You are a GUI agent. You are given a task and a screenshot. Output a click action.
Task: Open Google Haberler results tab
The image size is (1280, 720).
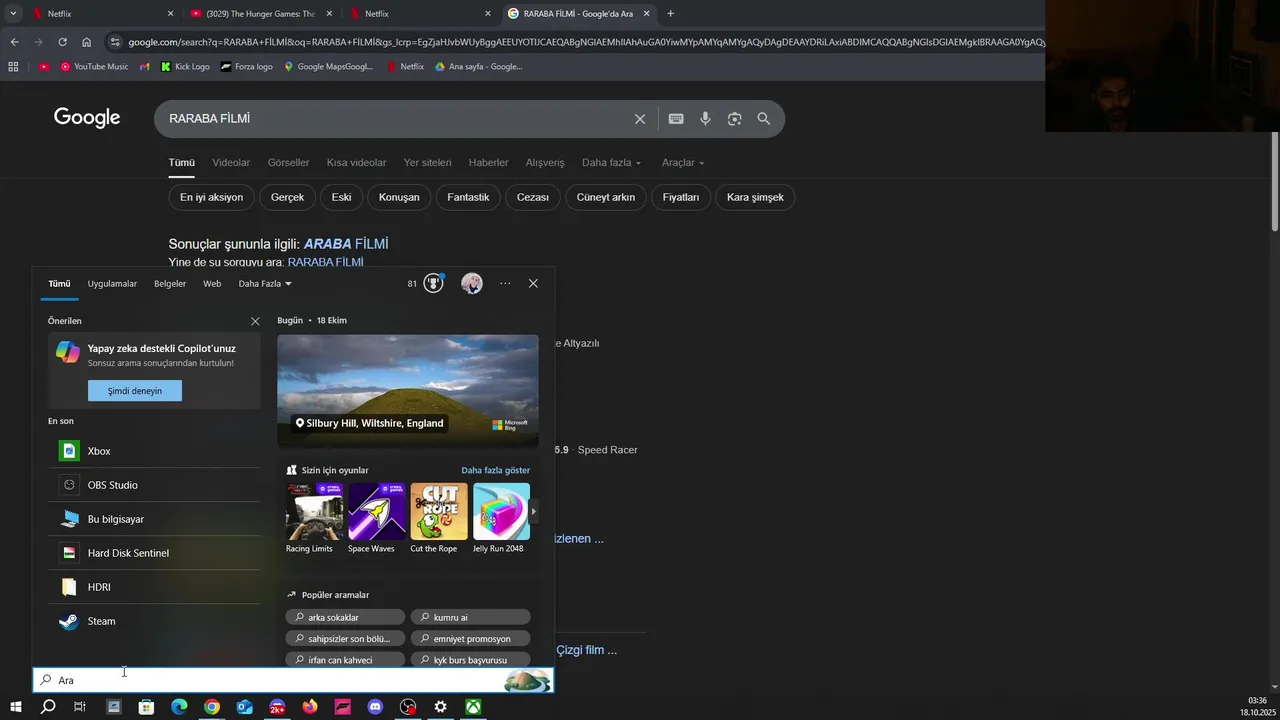488,163
